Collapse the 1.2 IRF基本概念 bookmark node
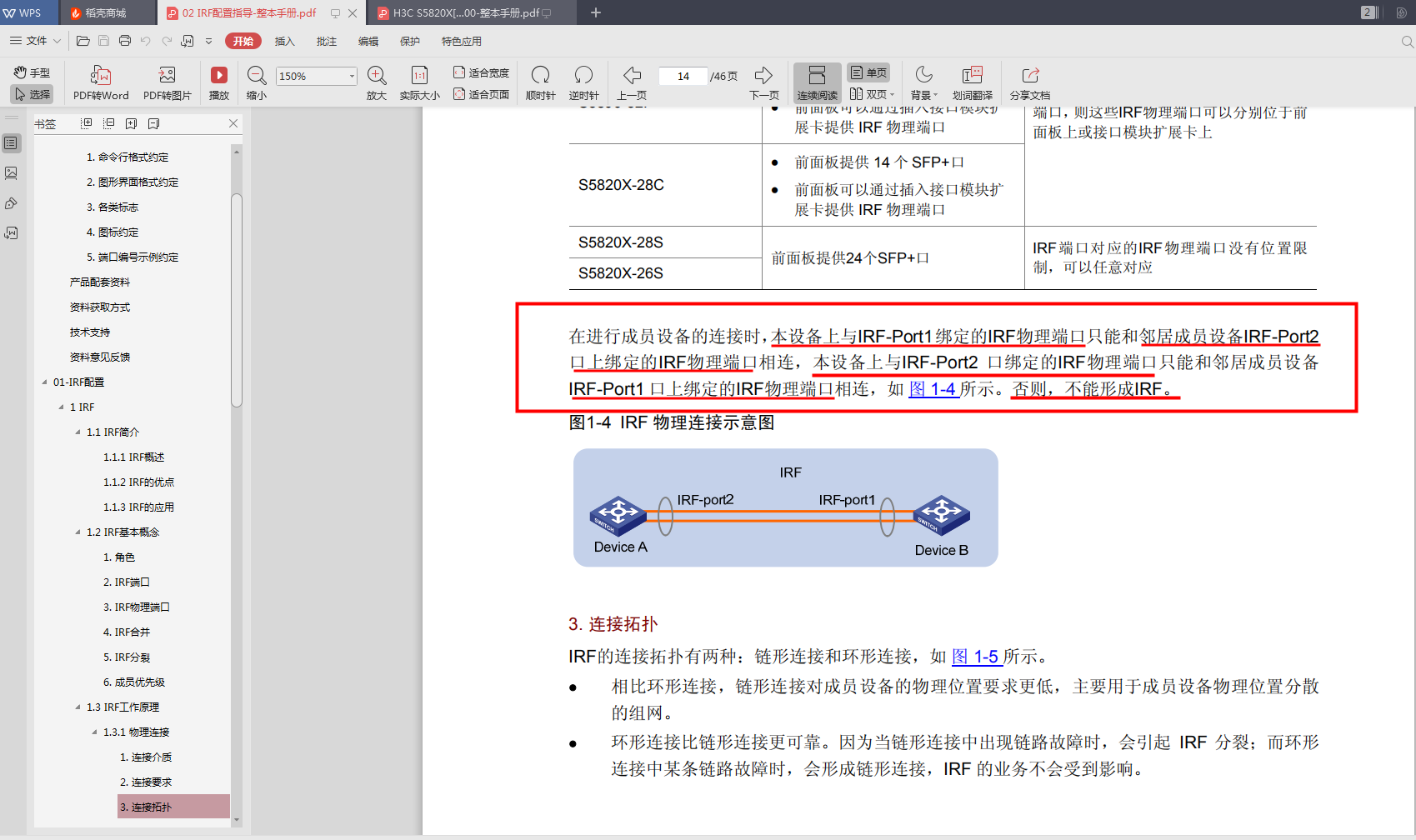The image size is (1416, 840). pos(78,532)
